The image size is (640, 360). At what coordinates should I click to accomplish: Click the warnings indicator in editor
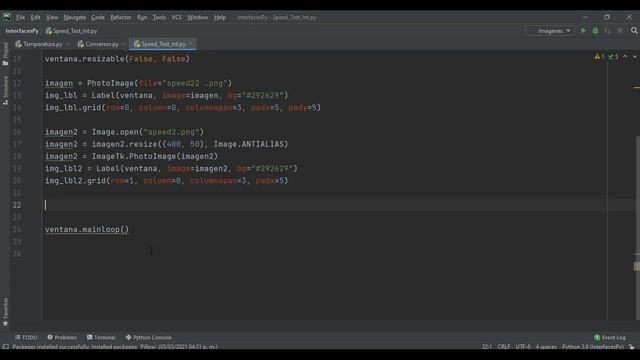599,57
